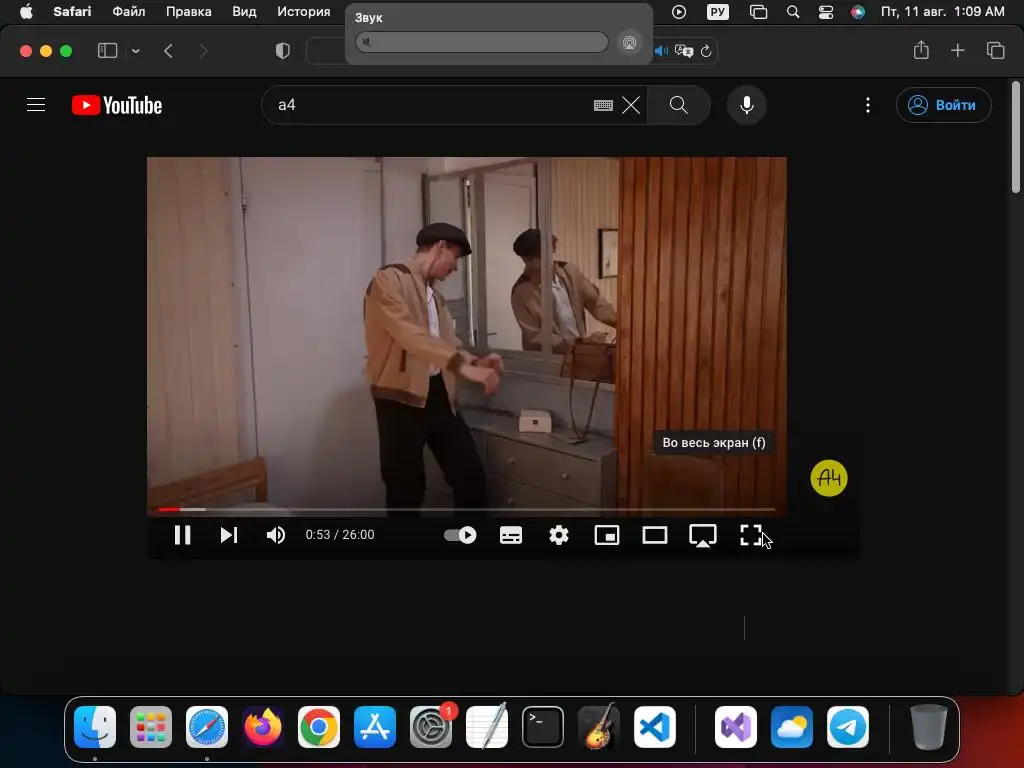Run the search with the magnifier button
This screenshot has width=1024, height=768.
(x=679, y=104)
